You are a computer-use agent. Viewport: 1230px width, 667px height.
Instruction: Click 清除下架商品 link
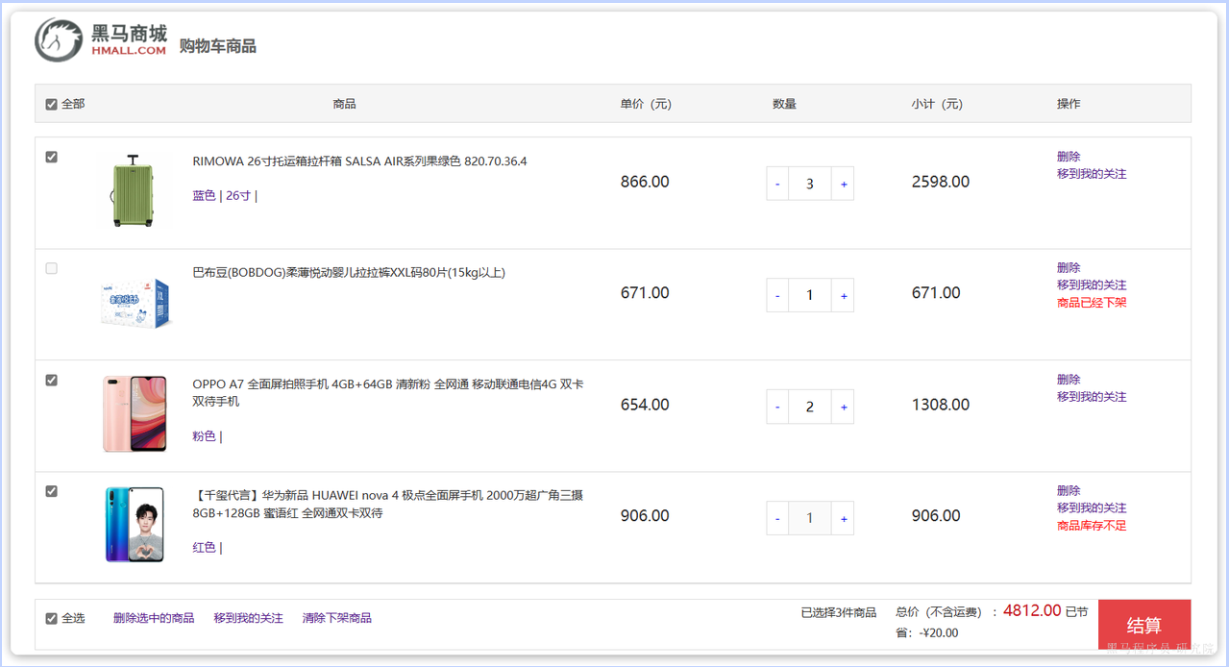337,618
